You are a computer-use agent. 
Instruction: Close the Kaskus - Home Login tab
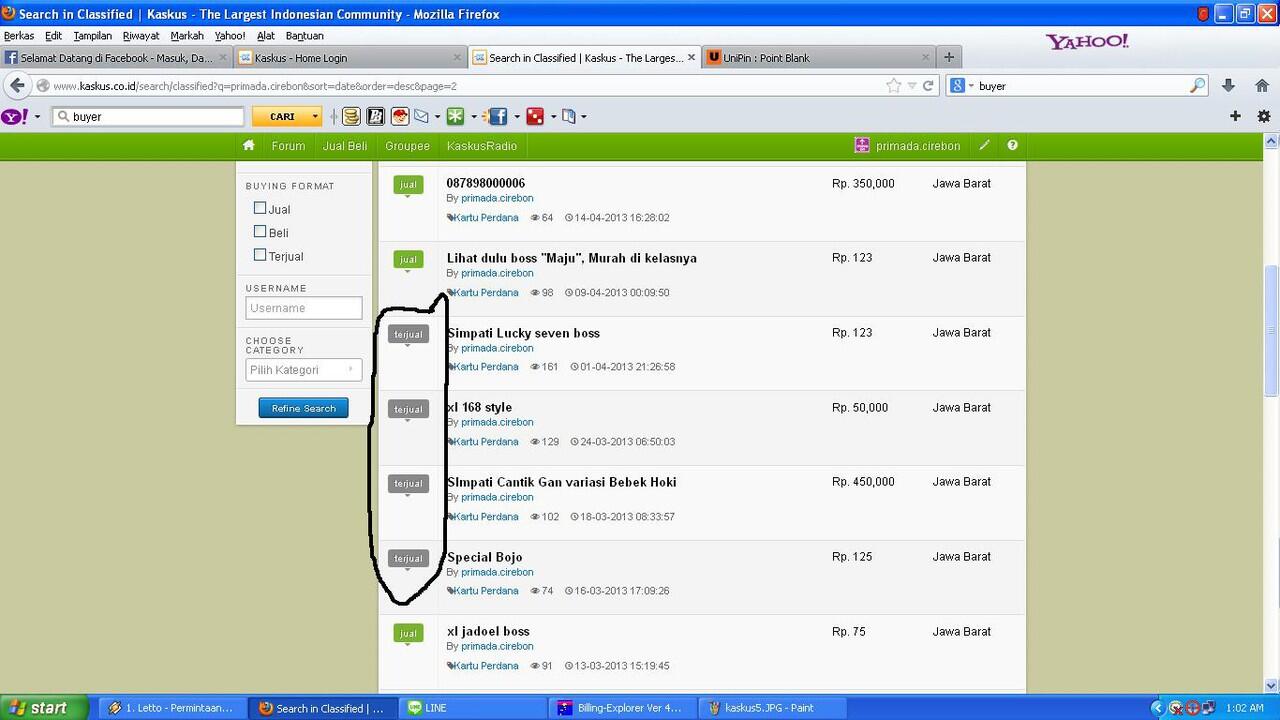(x=457, y=58)
